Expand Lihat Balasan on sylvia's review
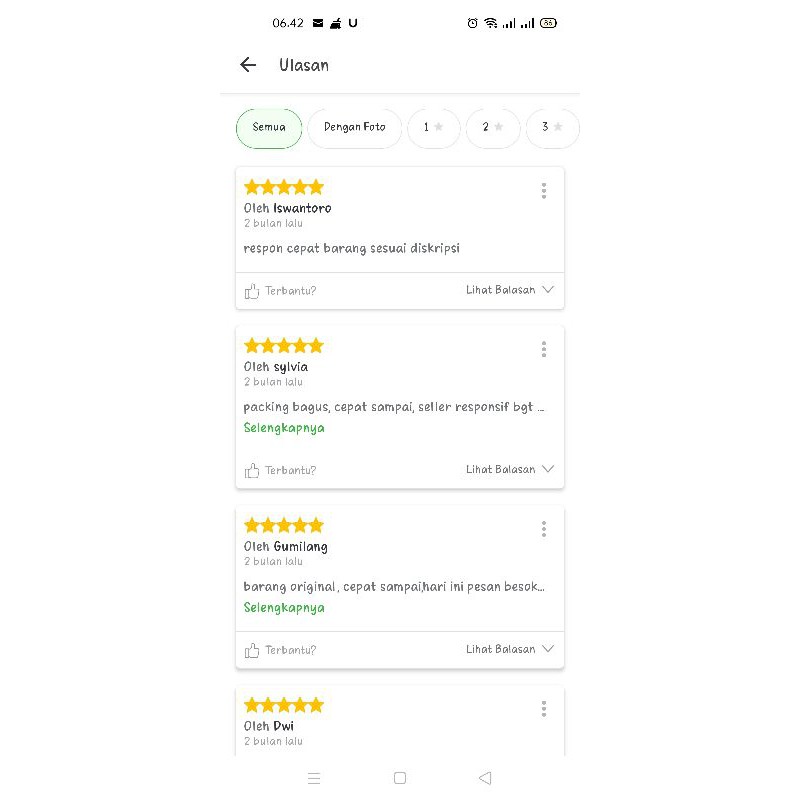Screen dimensions: 800x800 point(509,469)
